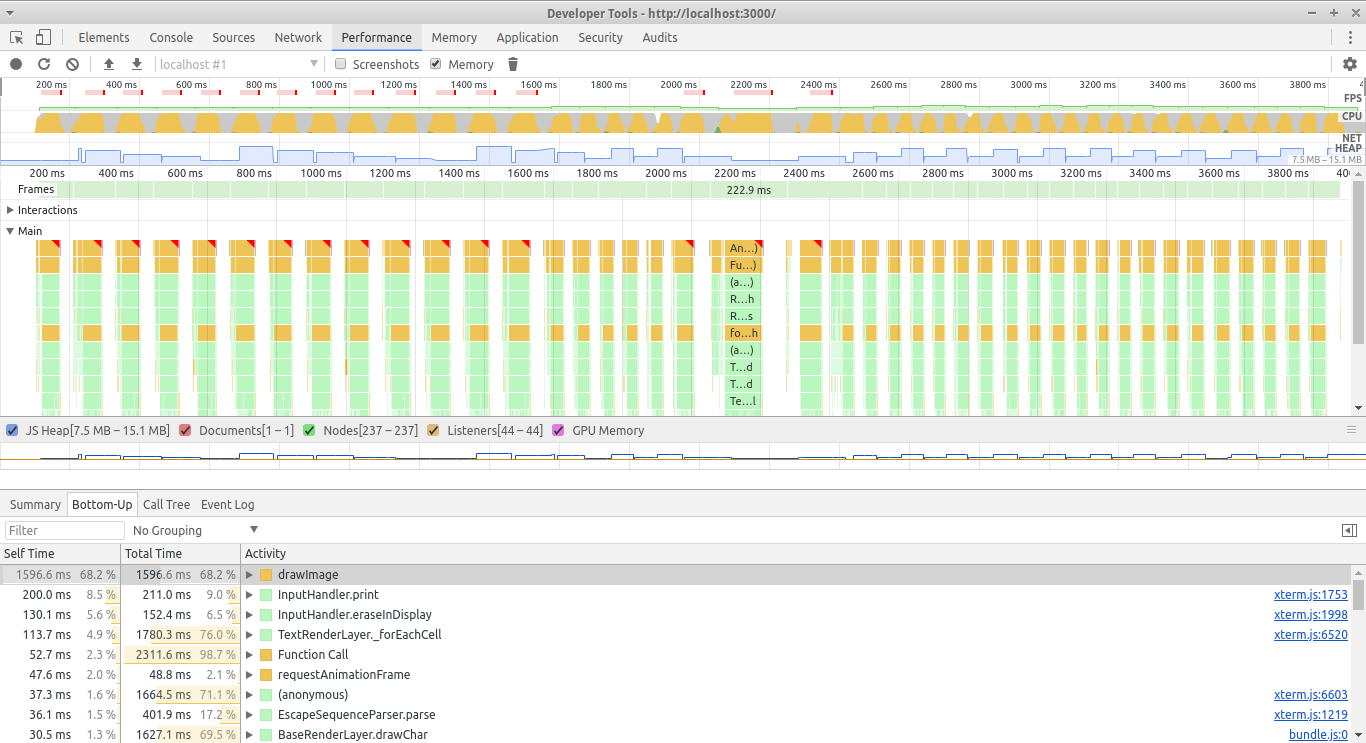Trigger garbage collection with the trash icon

coord(512,63)
